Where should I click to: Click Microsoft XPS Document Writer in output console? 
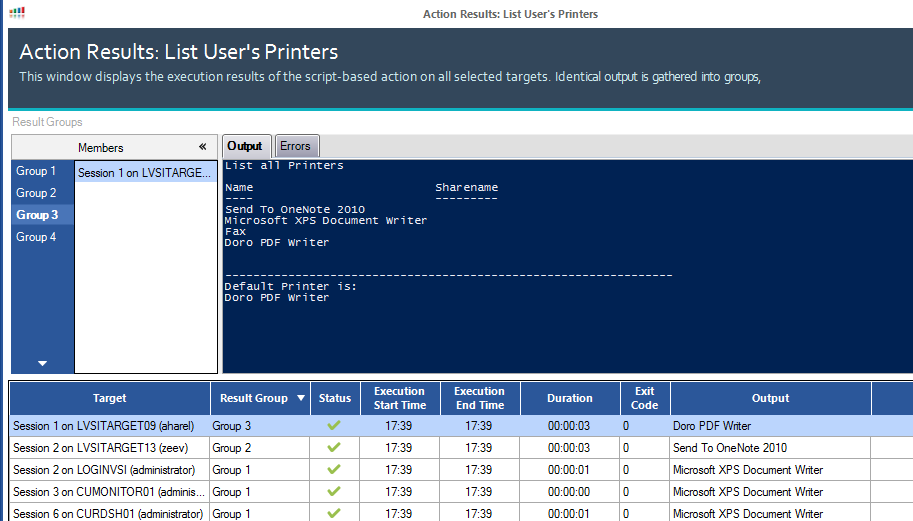tap(325, 221)
